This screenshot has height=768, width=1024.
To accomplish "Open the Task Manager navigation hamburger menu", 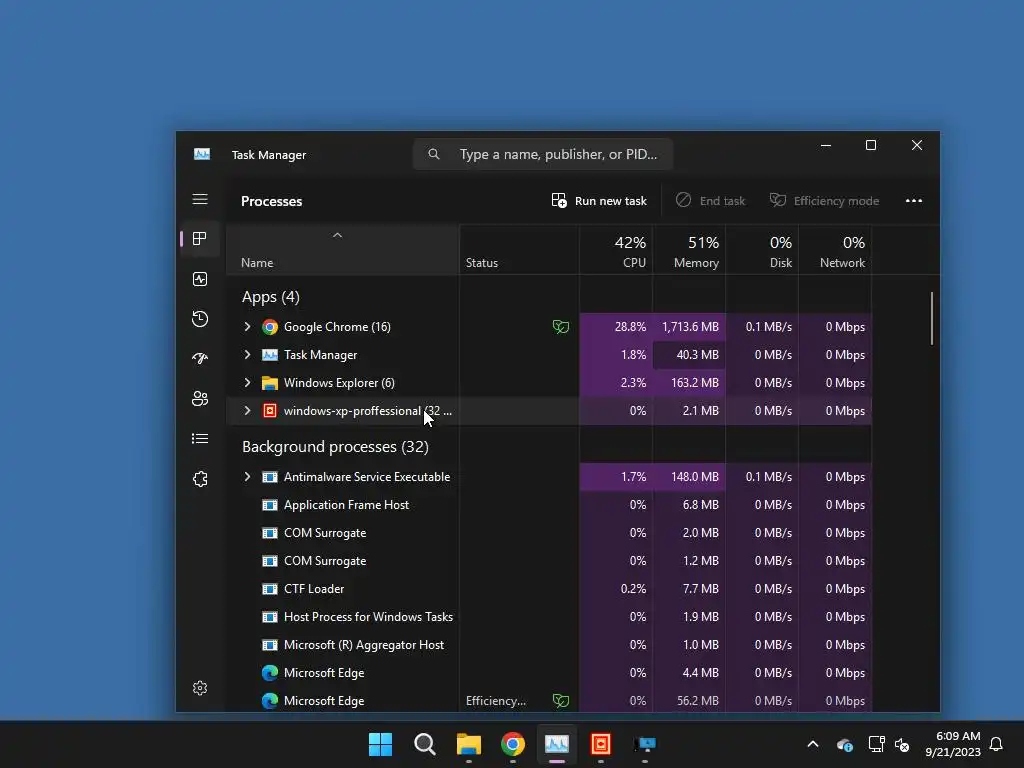I will click(x=200, y=199).
